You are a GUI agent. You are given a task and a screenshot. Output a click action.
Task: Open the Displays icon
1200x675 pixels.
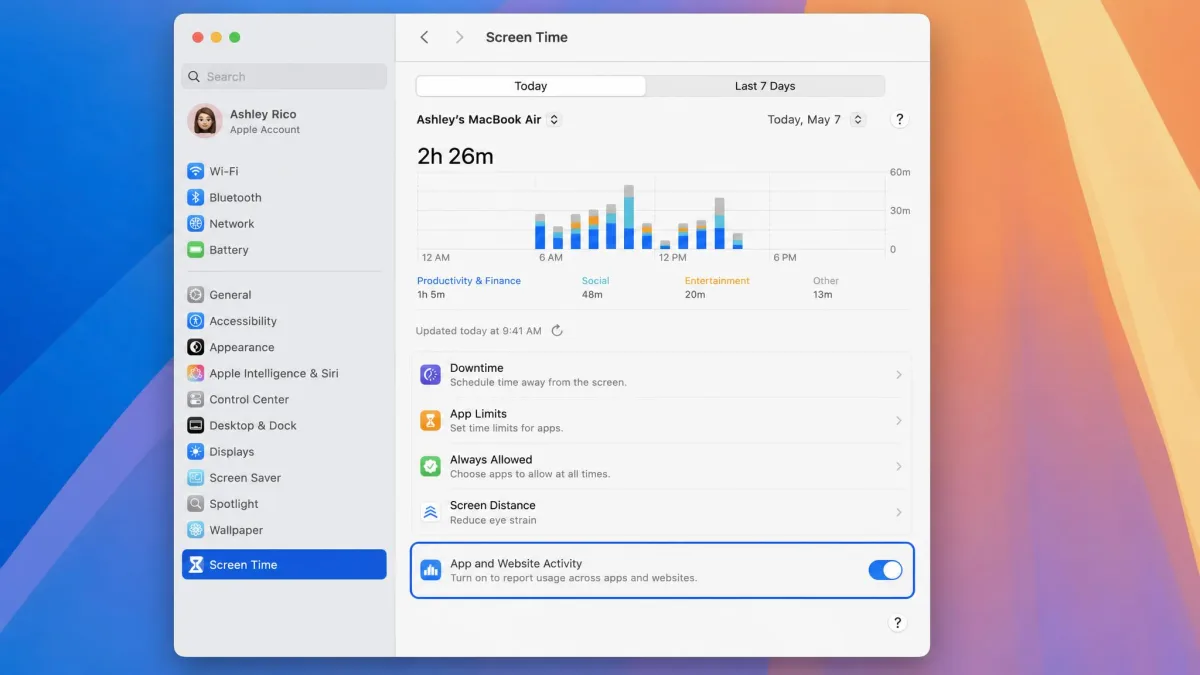point(196,451)
